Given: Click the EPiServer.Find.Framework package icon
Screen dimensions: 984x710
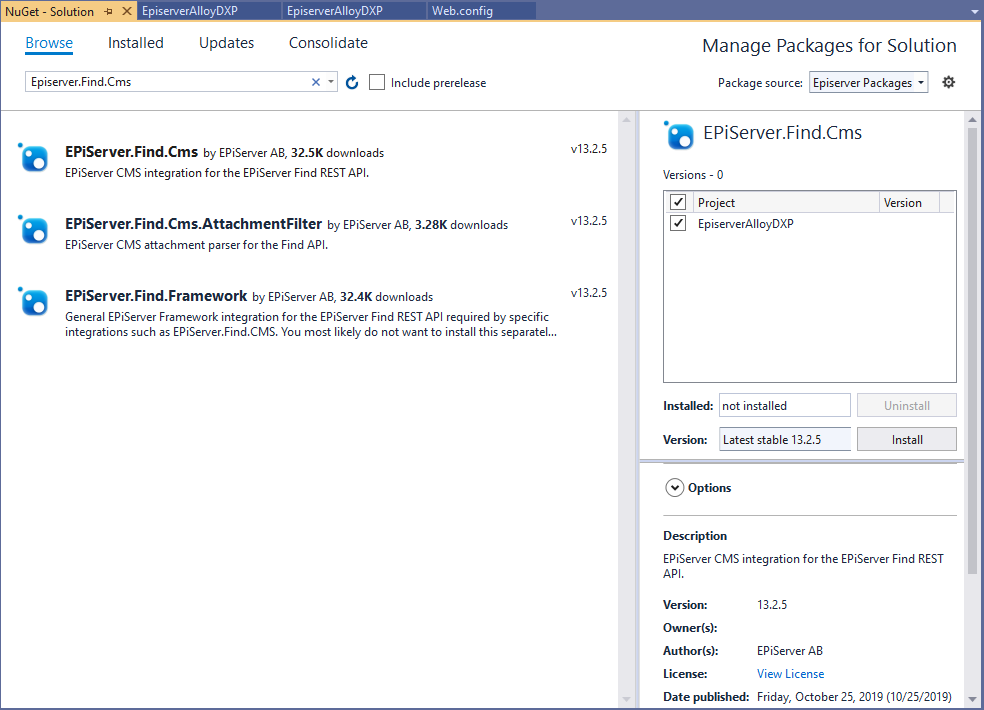Looking at the screenshot, I should pos(34,301).
